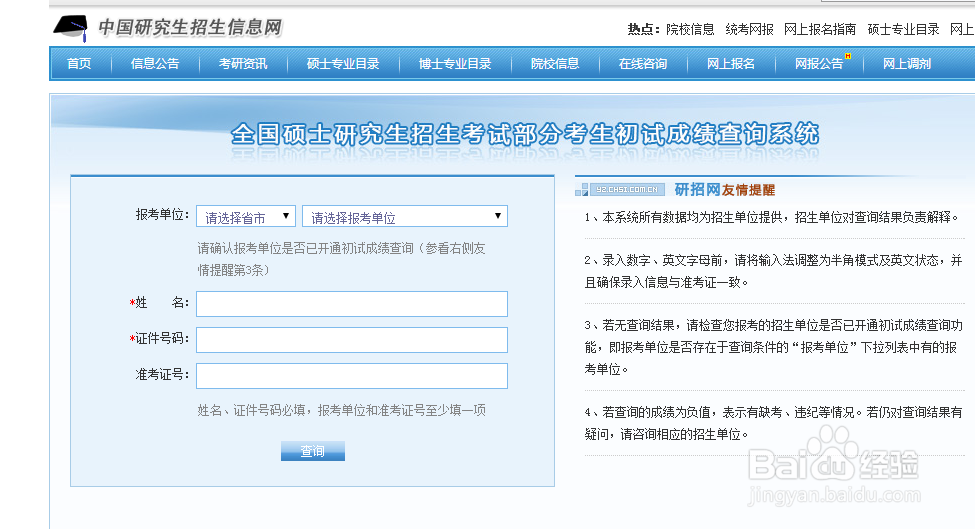Open the 信息公告 navigation item
The height and width of the screenshot is (529, 975).
coord(155,63)
